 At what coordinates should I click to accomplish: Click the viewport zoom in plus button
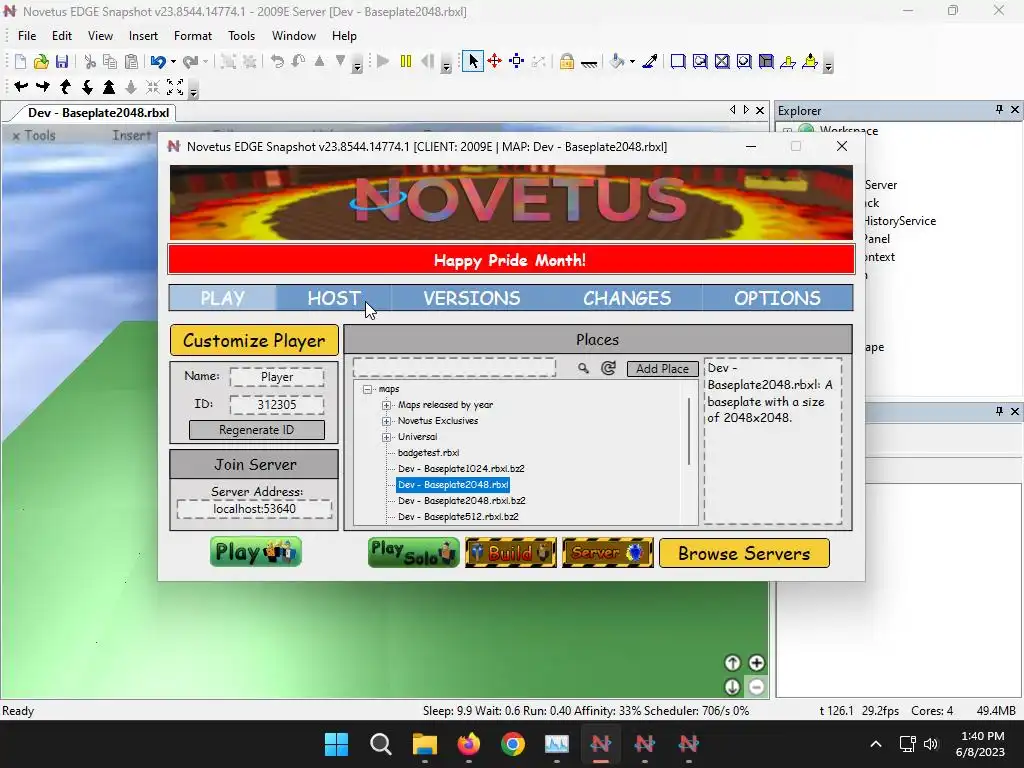756,663
